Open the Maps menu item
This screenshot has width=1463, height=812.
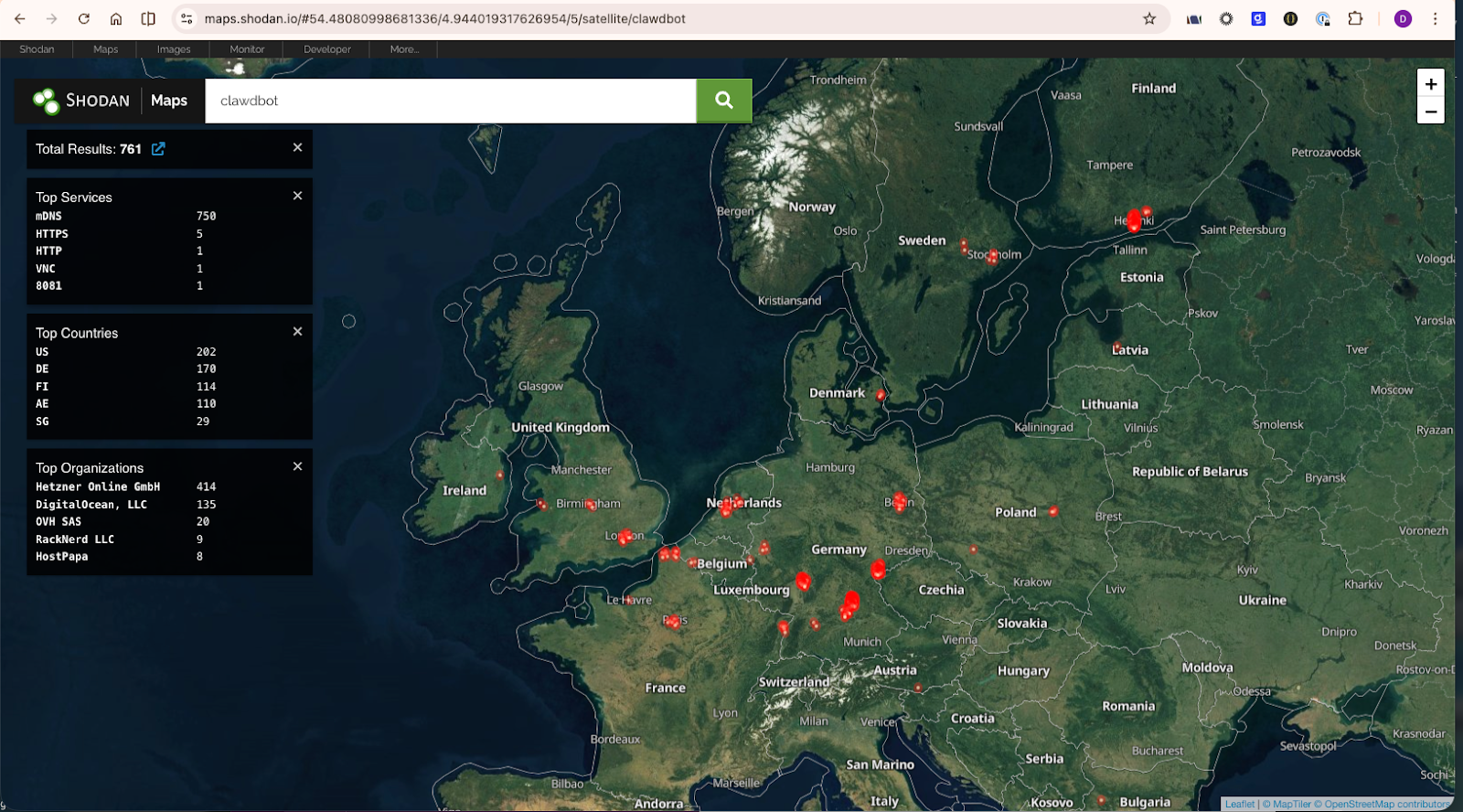(x=106, y=49)
